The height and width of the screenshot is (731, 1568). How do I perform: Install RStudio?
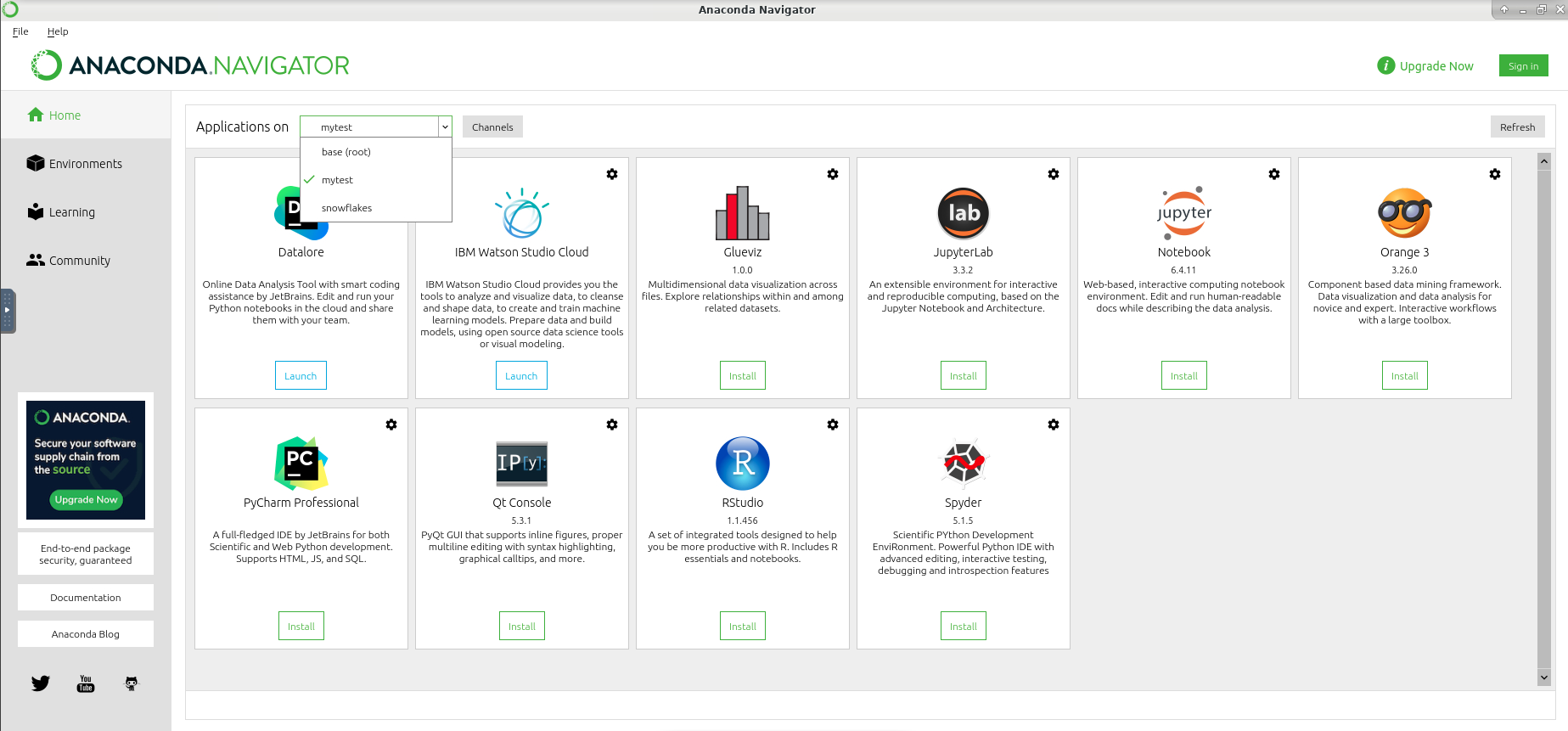(x=743, y=626)
